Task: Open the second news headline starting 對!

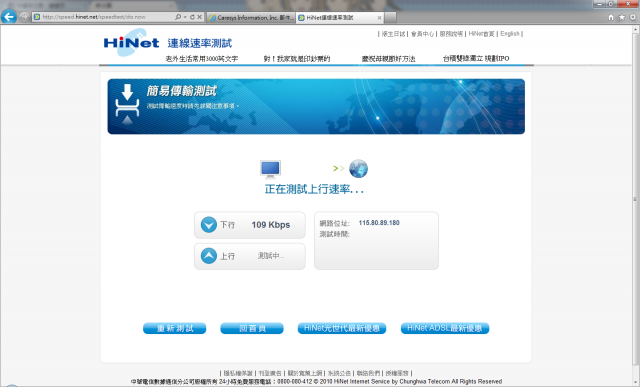Action: tap(297, 59)
